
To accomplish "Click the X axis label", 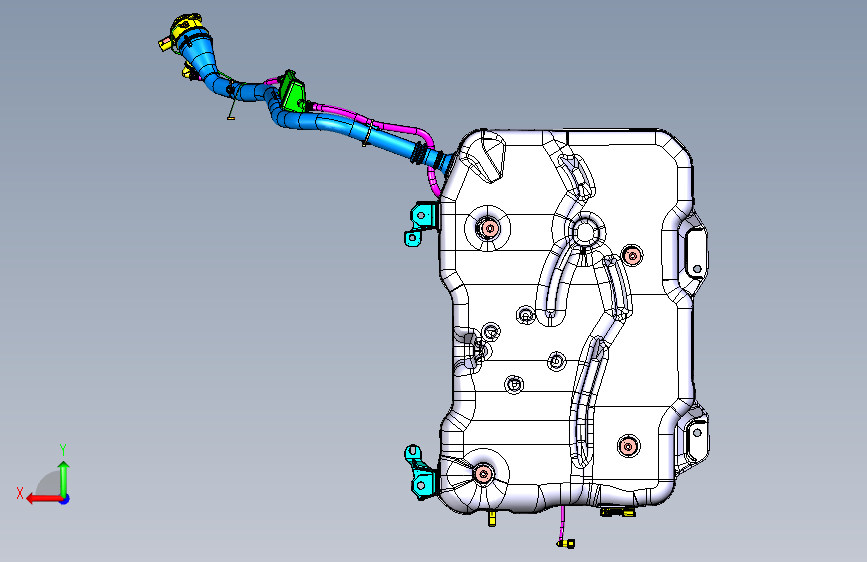I will (20, 493).
